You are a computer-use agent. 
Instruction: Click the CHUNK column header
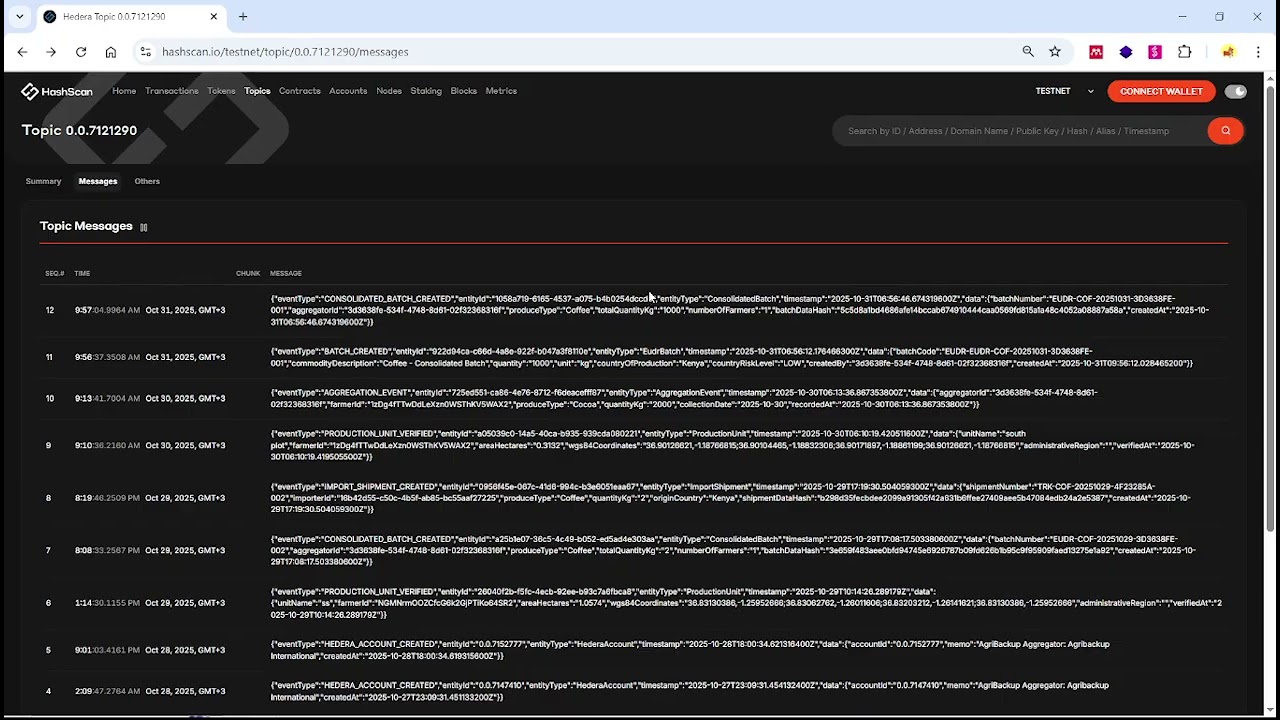coord(248,273)
